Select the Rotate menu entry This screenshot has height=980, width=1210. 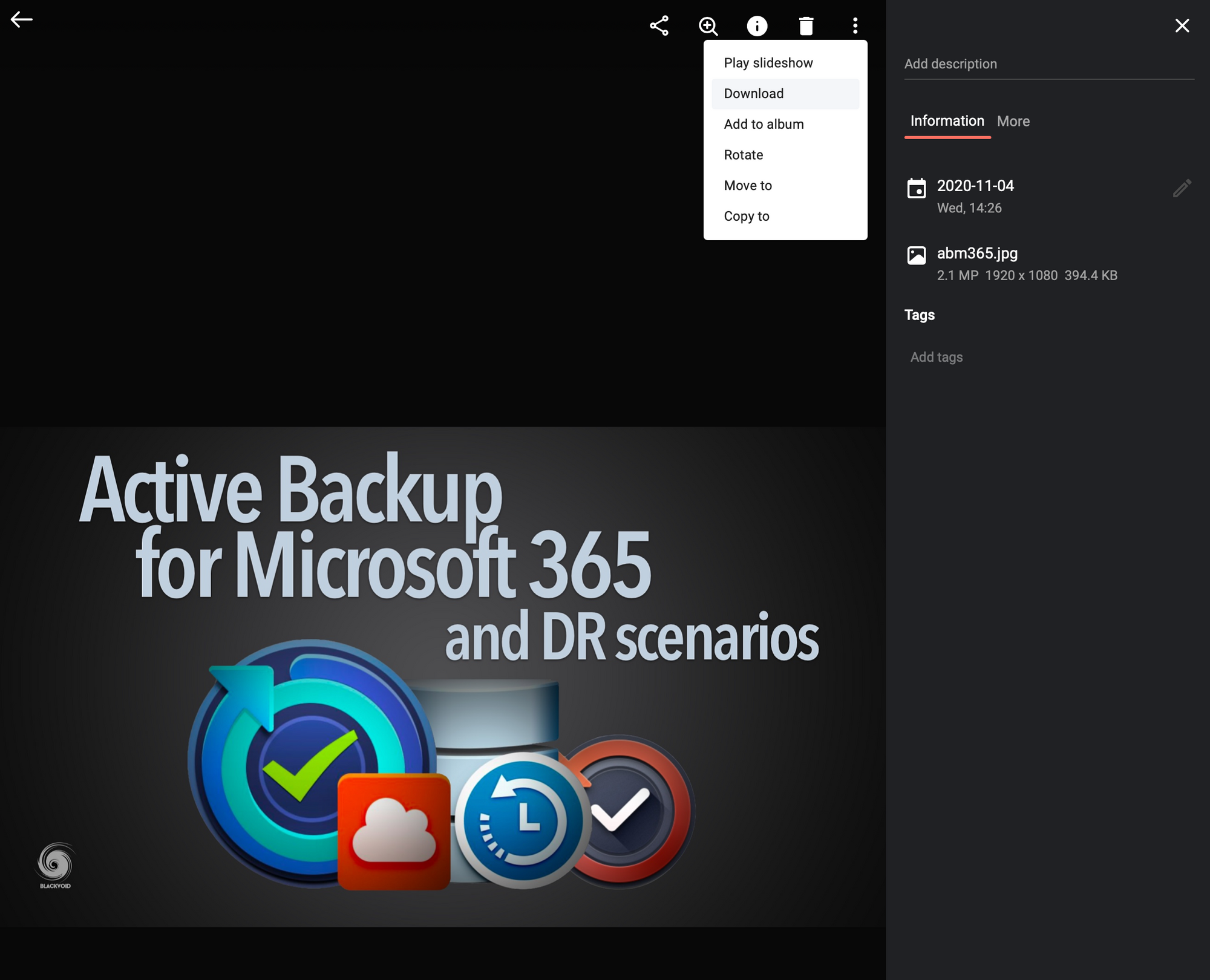785,155
